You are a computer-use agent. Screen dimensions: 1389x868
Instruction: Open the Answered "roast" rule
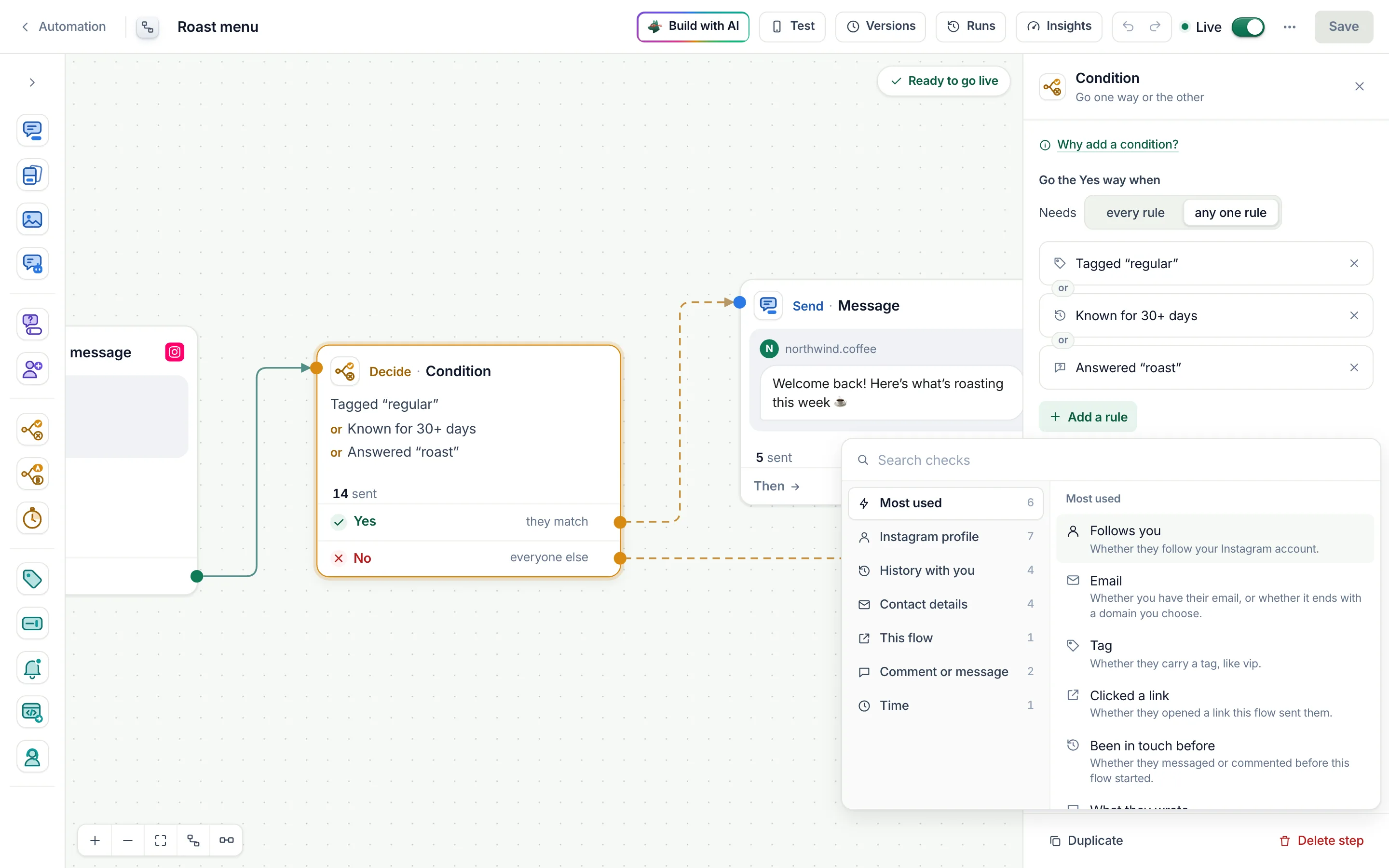coord(1205,367)
